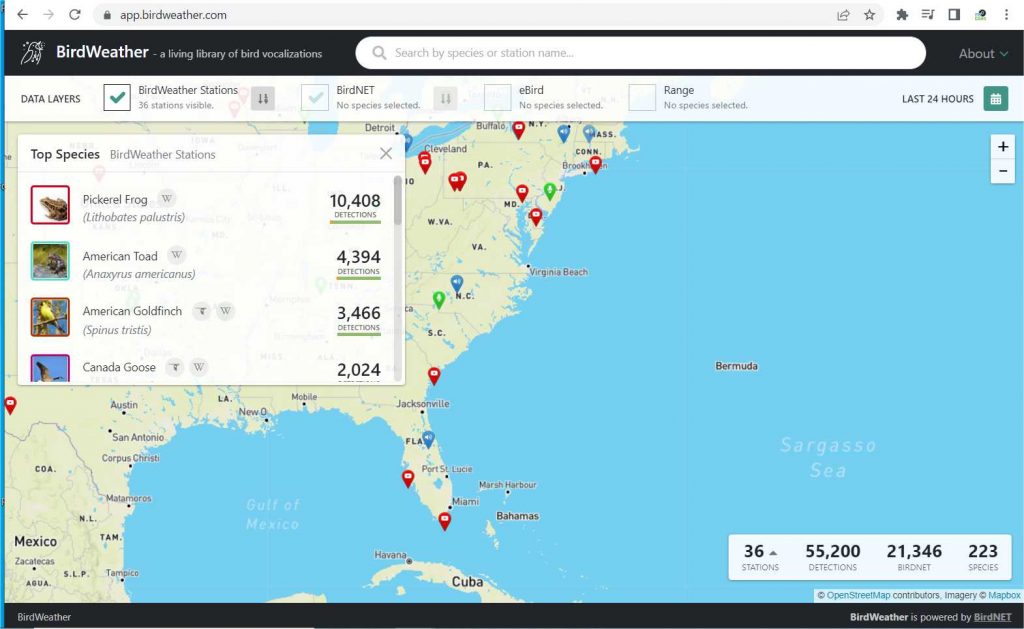Select the red station pin left of Austin
The image size is (1024, 629).
coord(10,405)
